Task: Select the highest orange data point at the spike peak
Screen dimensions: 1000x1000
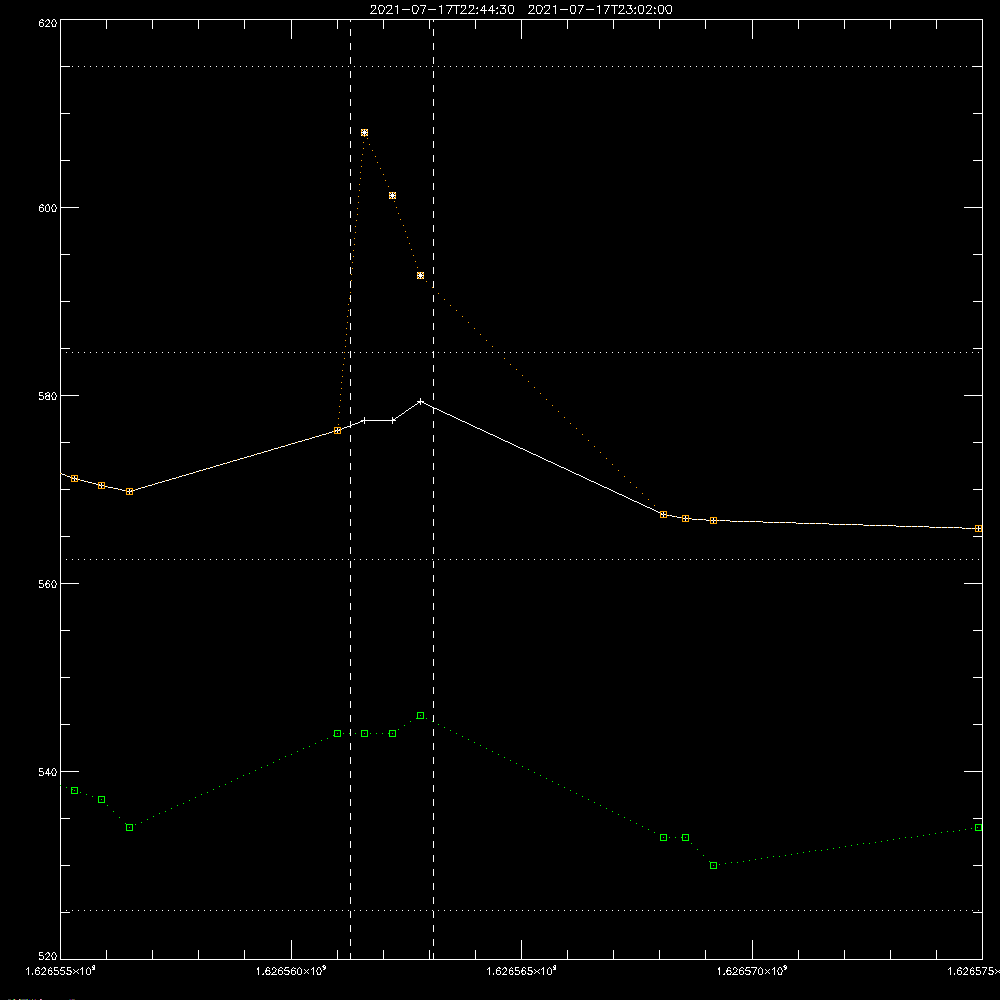Action: [x=364, y=133]
